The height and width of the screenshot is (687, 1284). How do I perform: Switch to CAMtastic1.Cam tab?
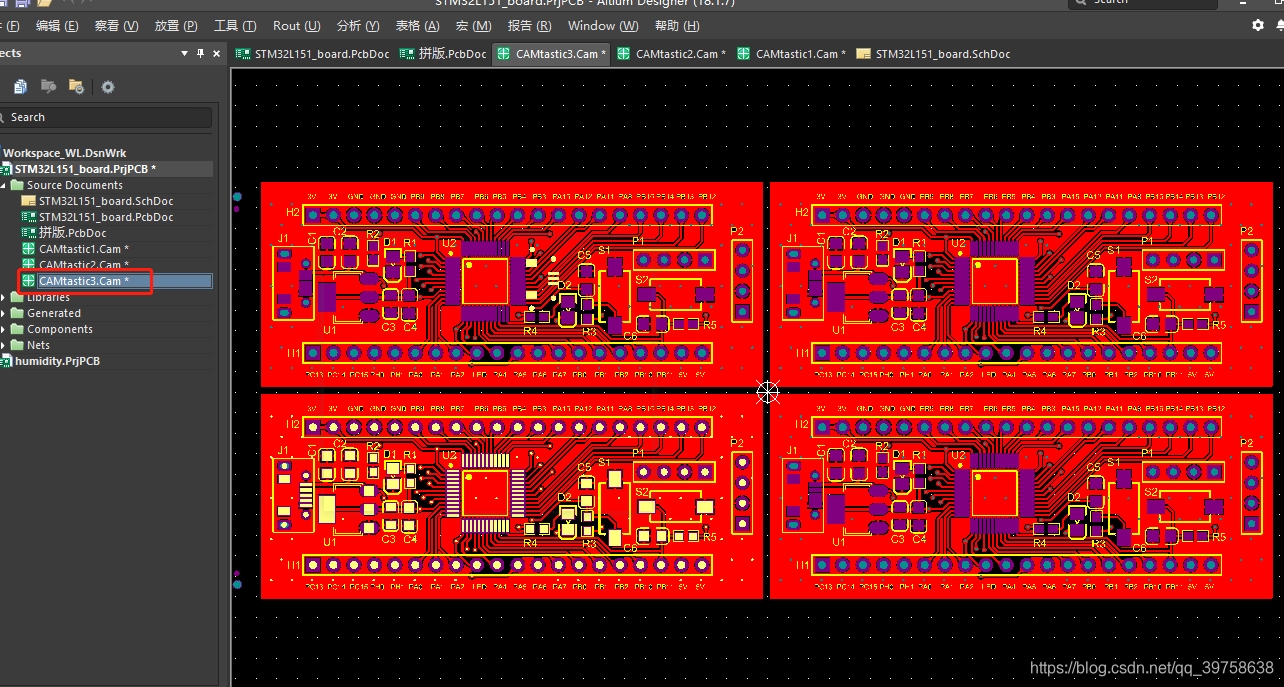pos(791,54)
